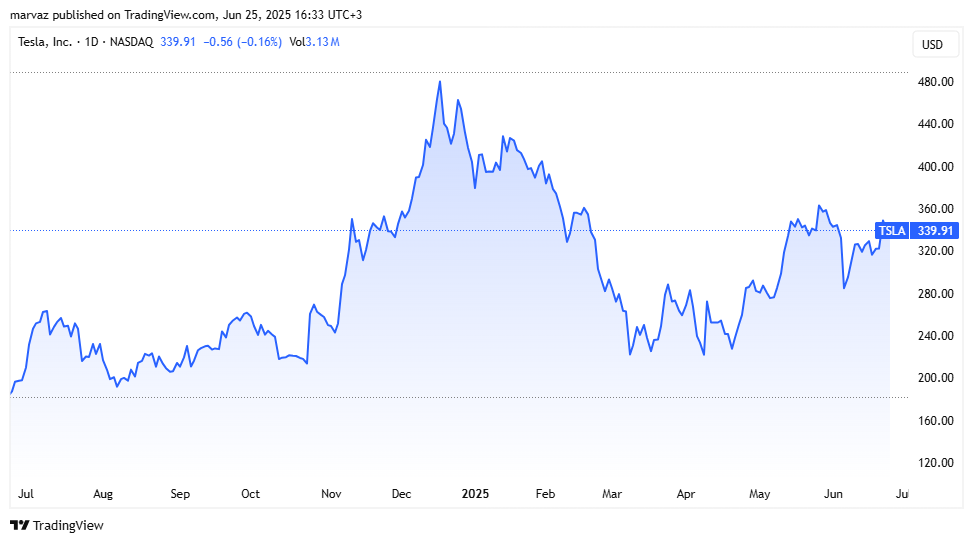The width and height of the screenshot is (973, 543).
Task: Click the 120.00 price axis label
Action: 936,463
